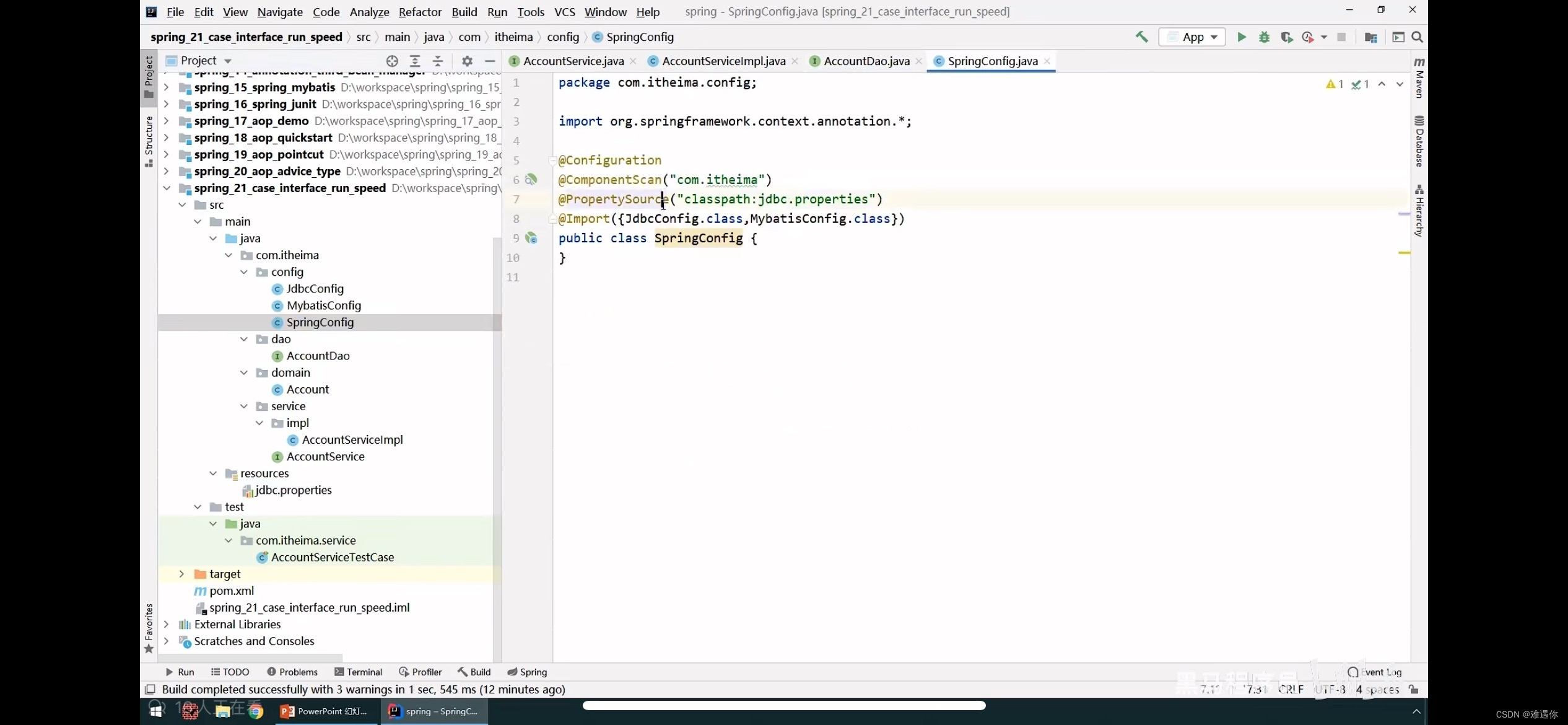Open the Database tool window
This screenshot has height=725, width=1568.
(x=1419, y=141)
